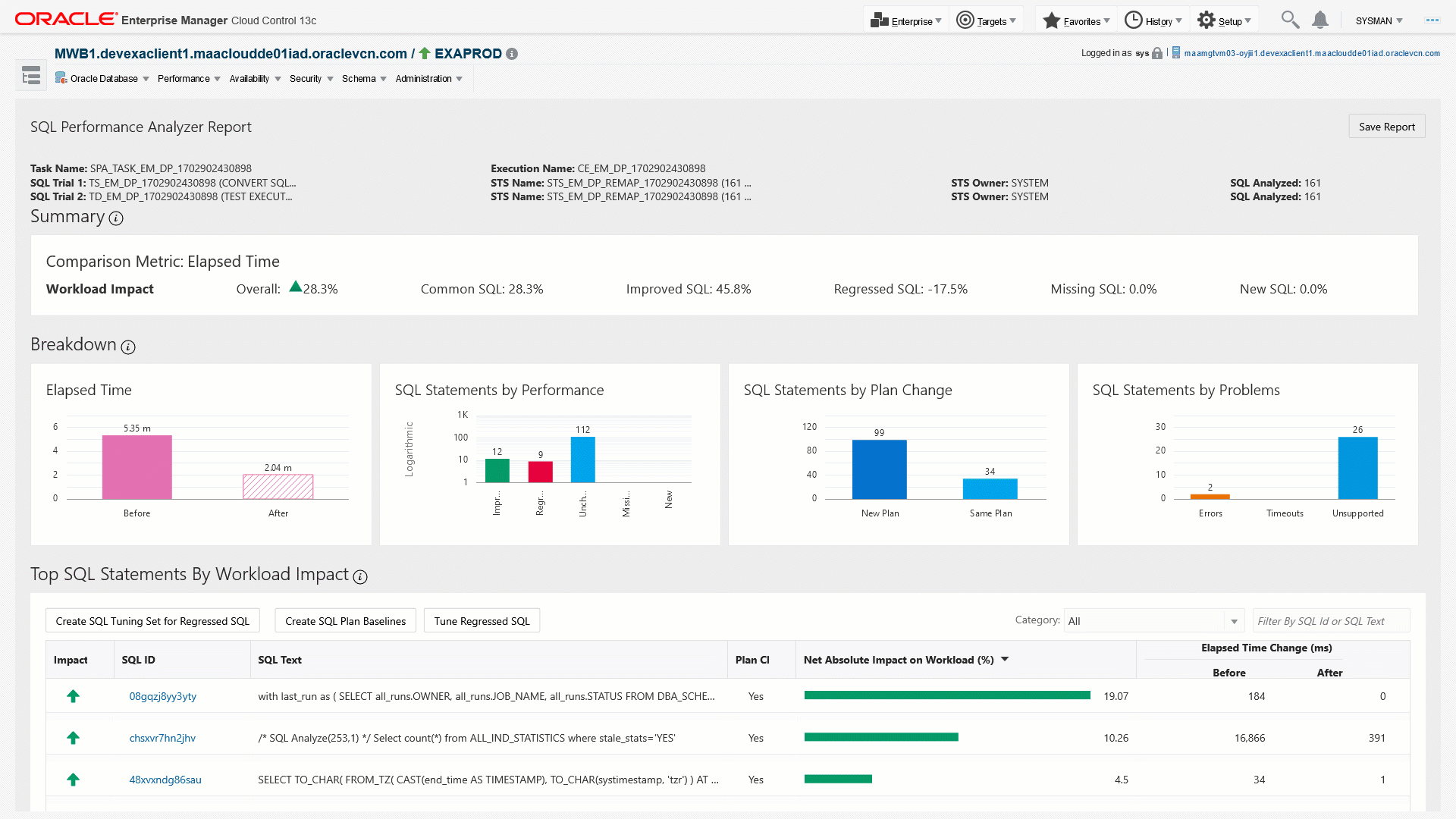Click the Filter By SQL Id field

[1330, 621]
